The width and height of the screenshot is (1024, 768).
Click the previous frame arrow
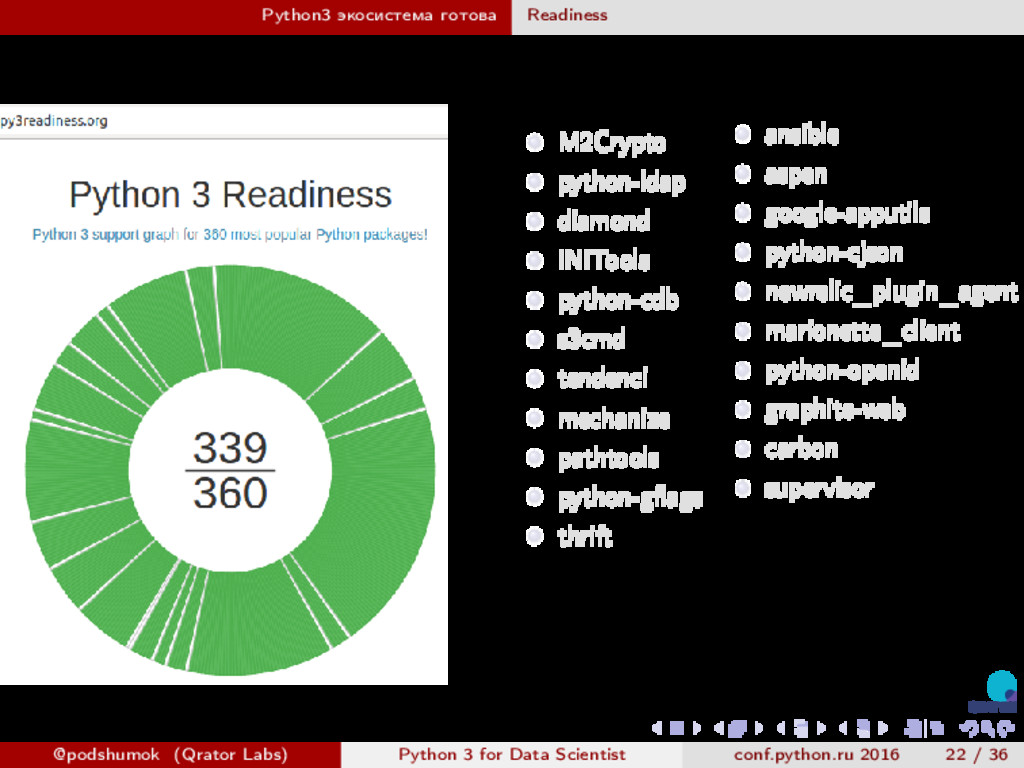pos(719,728)
